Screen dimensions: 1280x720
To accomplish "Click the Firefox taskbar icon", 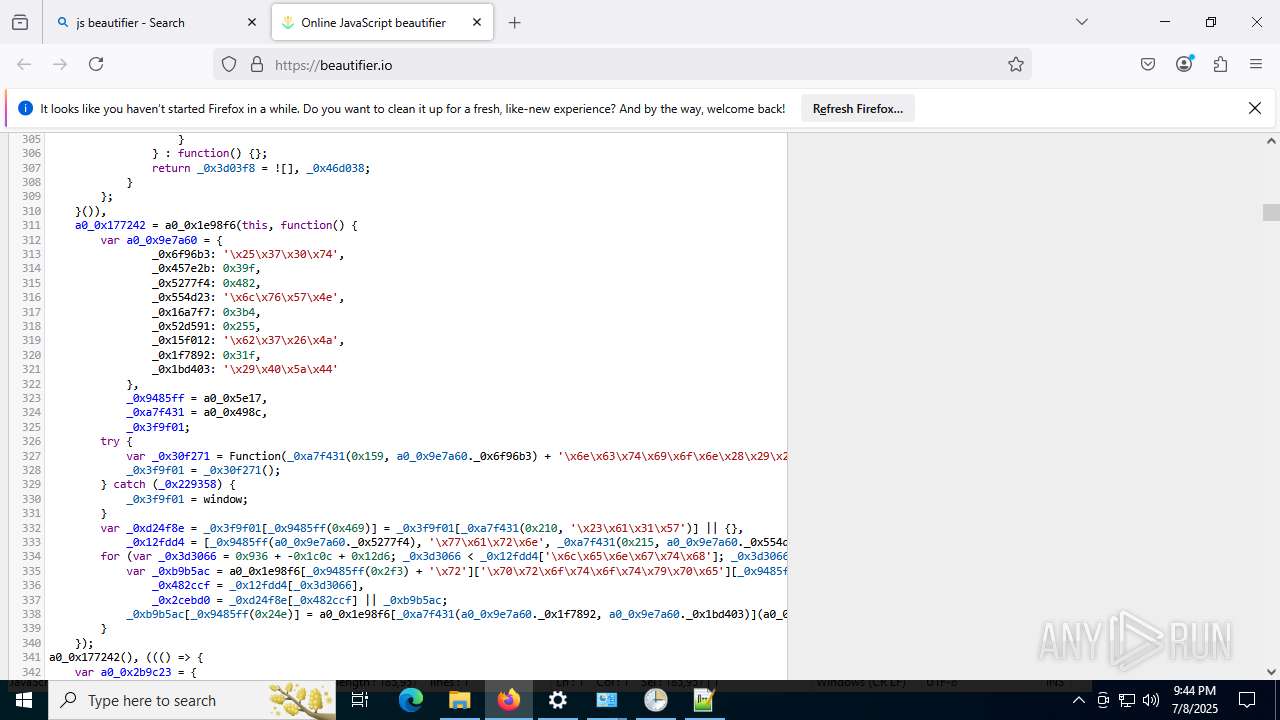I will [x=508, y=700].
